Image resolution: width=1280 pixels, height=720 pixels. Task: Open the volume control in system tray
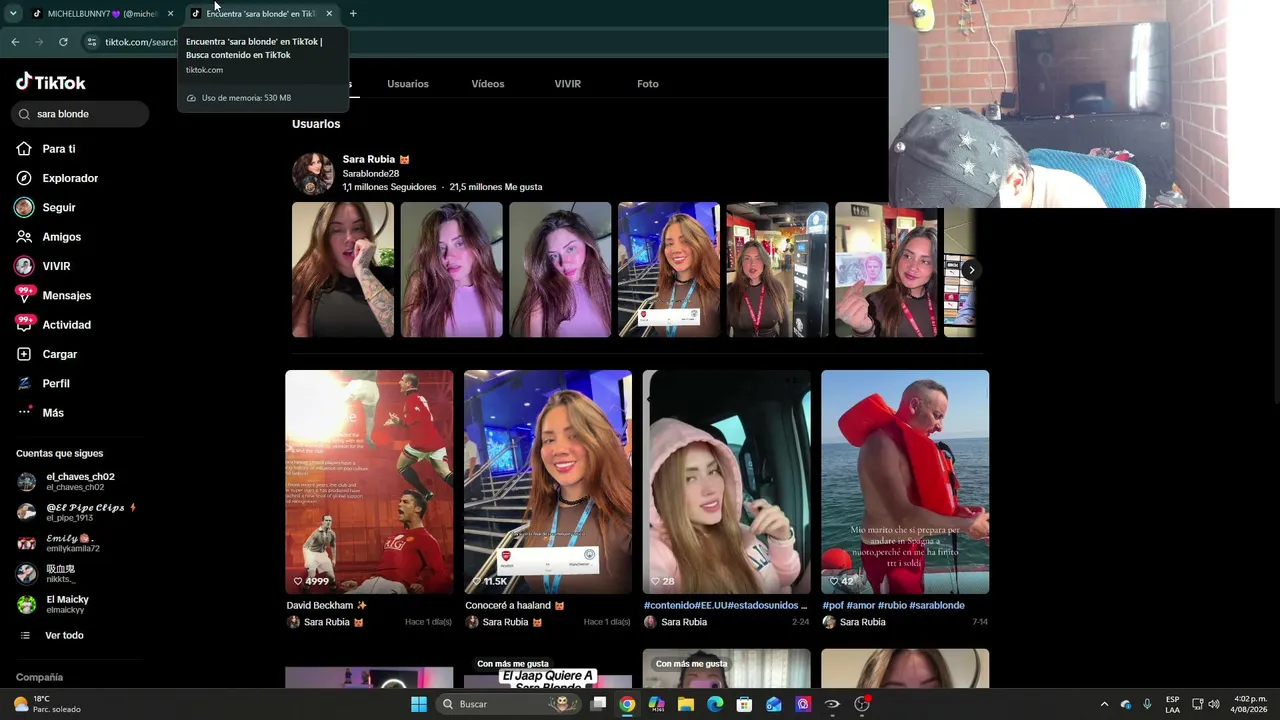click(x=1214, y=704)
